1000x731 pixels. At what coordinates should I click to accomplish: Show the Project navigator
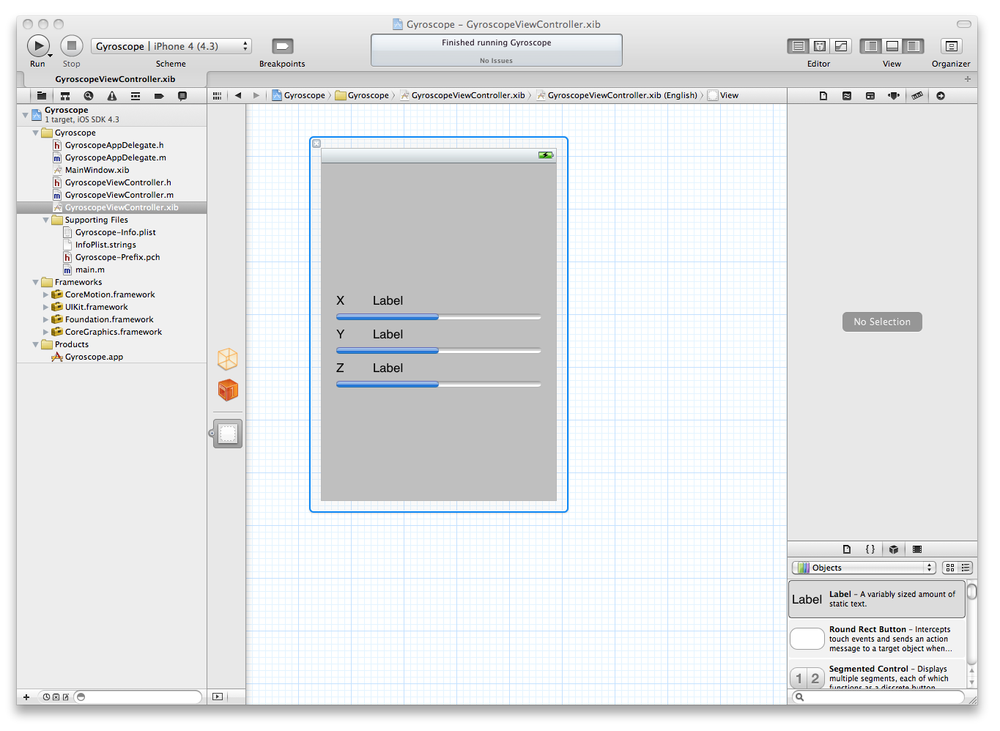click(41, 96)
